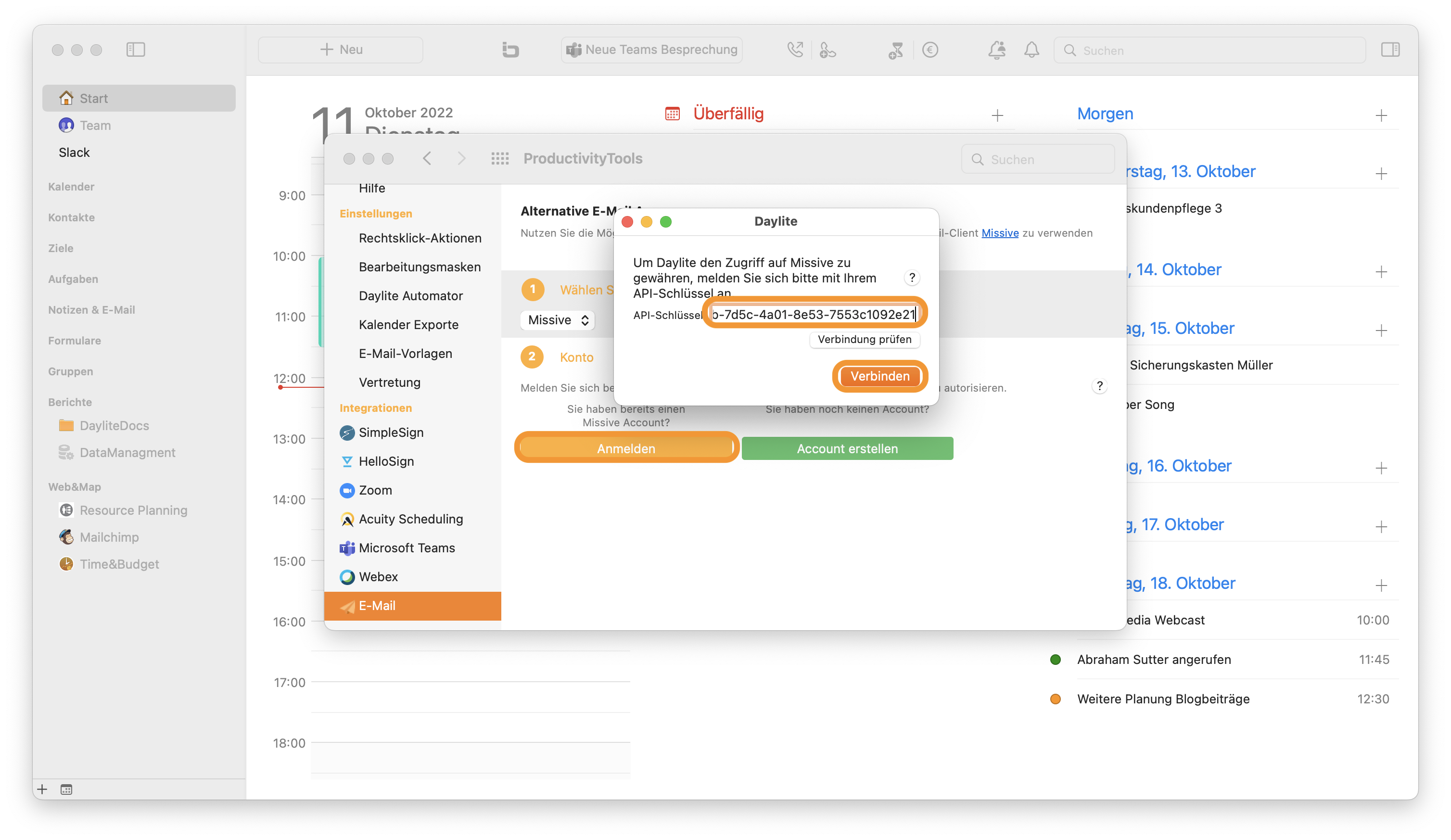Click the hourglass timer icon
Viewport: 1451px width, 840px height.
point(895,50)
